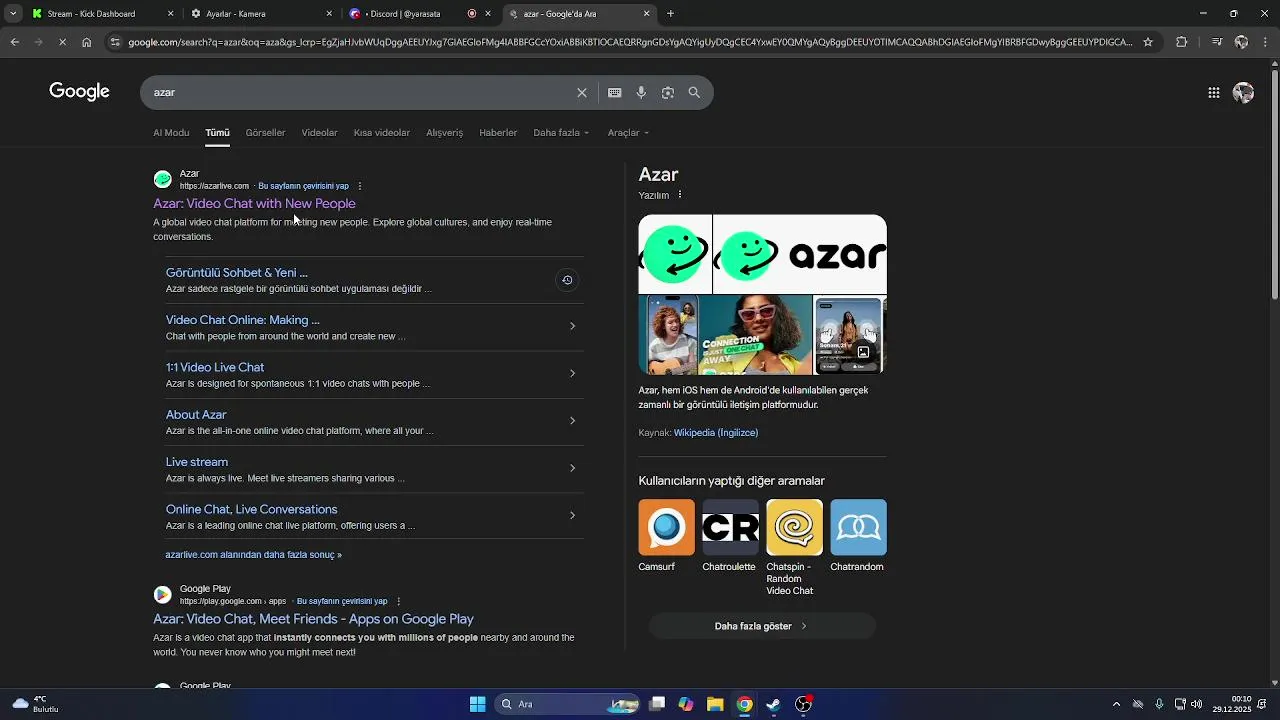
Task: Open Chrome home page button
Action: [x=87, y=42]
